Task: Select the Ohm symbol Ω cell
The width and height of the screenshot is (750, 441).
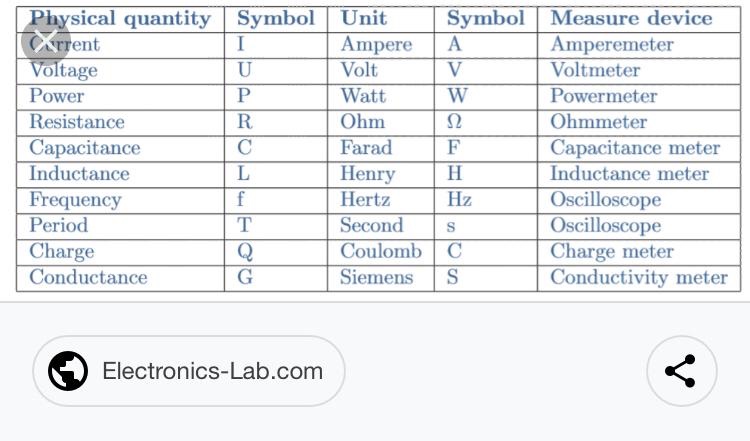Action: (x=454, y=122)
